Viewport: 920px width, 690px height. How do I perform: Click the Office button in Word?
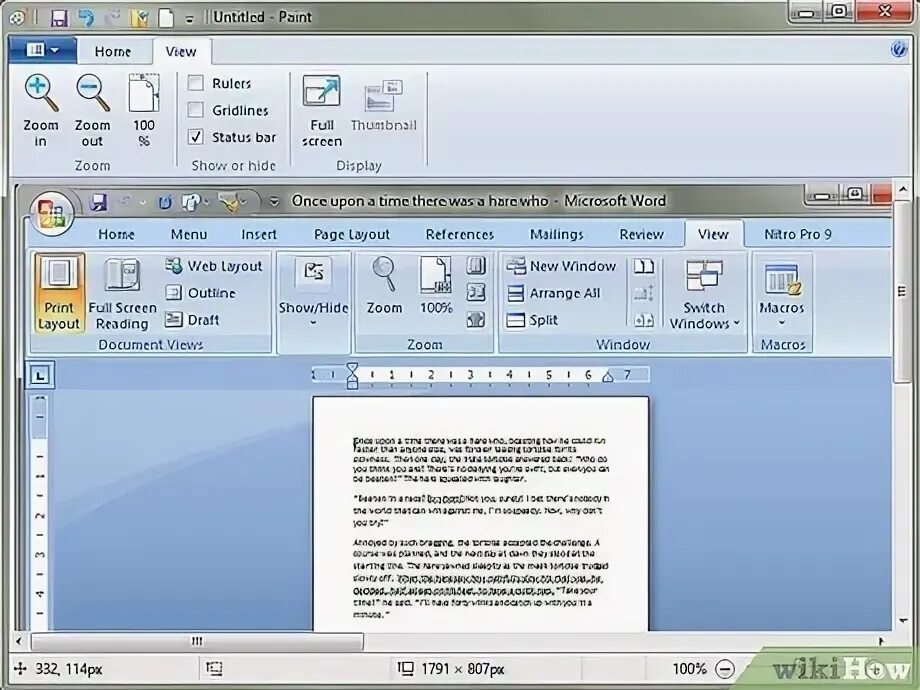click(52, 212)
